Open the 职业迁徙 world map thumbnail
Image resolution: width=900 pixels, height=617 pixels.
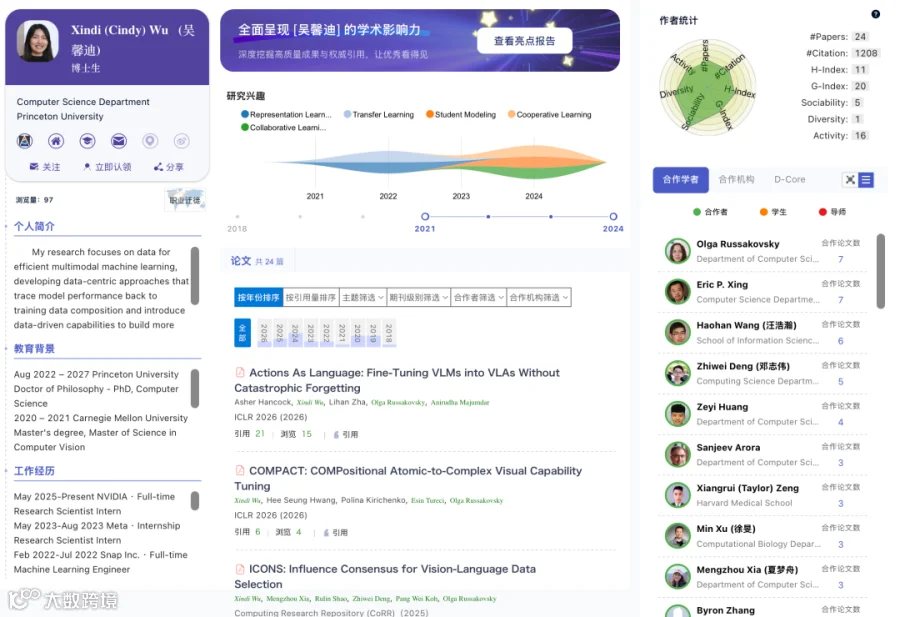click(185, 200)
